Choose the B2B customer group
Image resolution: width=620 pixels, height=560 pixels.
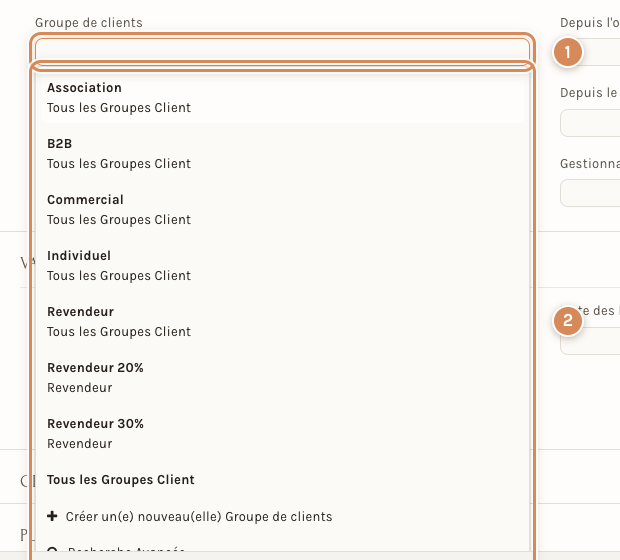(282, 153)
